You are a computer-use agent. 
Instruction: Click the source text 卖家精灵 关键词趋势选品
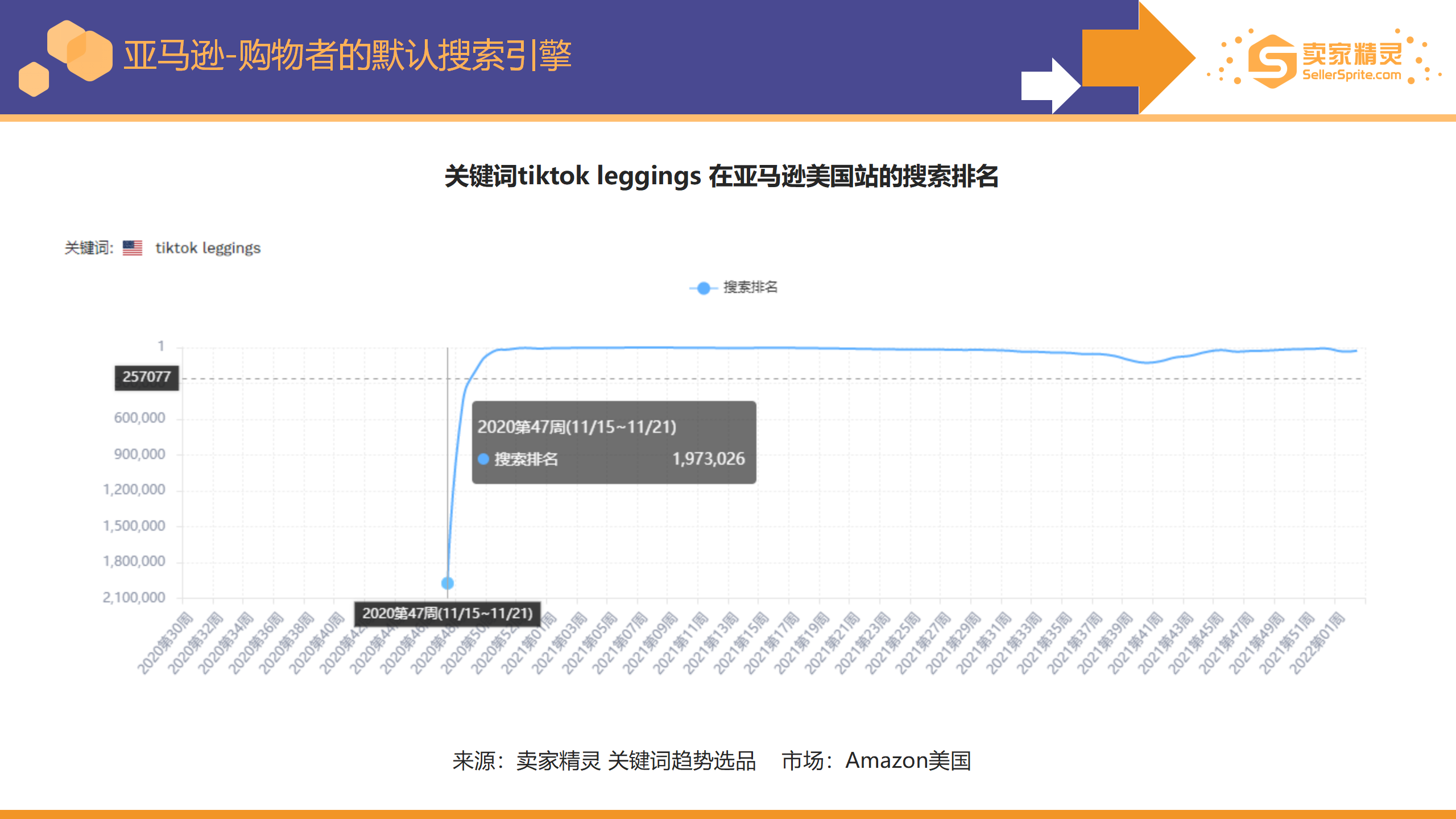click(636, 761)
